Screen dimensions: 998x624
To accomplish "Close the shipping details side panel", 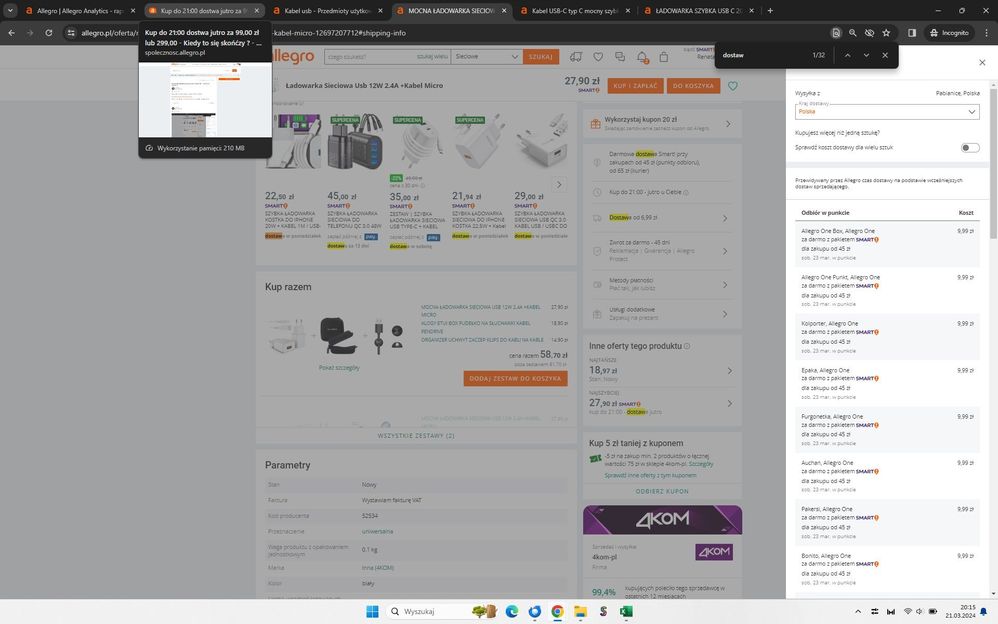I will tap(981, 62).
